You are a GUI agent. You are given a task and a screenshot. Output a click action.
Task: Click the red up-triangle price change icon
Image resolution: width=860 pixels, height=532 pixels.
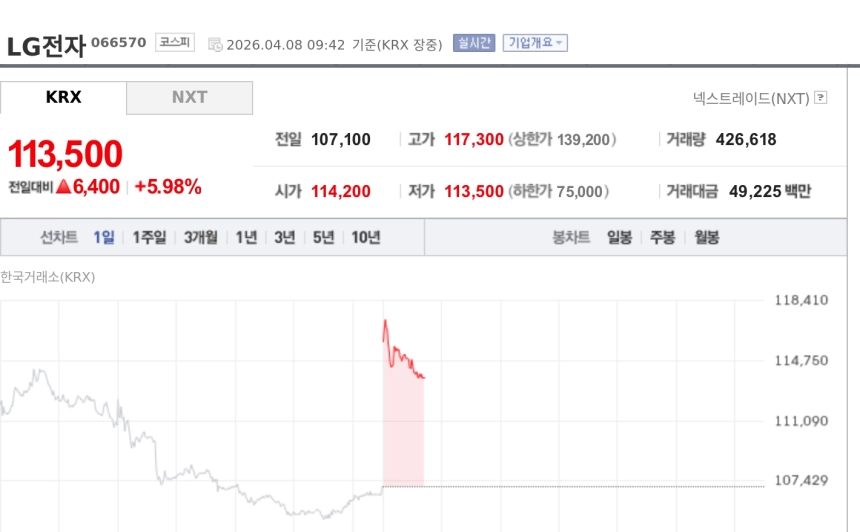pyautogui.click(x=63, y=186)
